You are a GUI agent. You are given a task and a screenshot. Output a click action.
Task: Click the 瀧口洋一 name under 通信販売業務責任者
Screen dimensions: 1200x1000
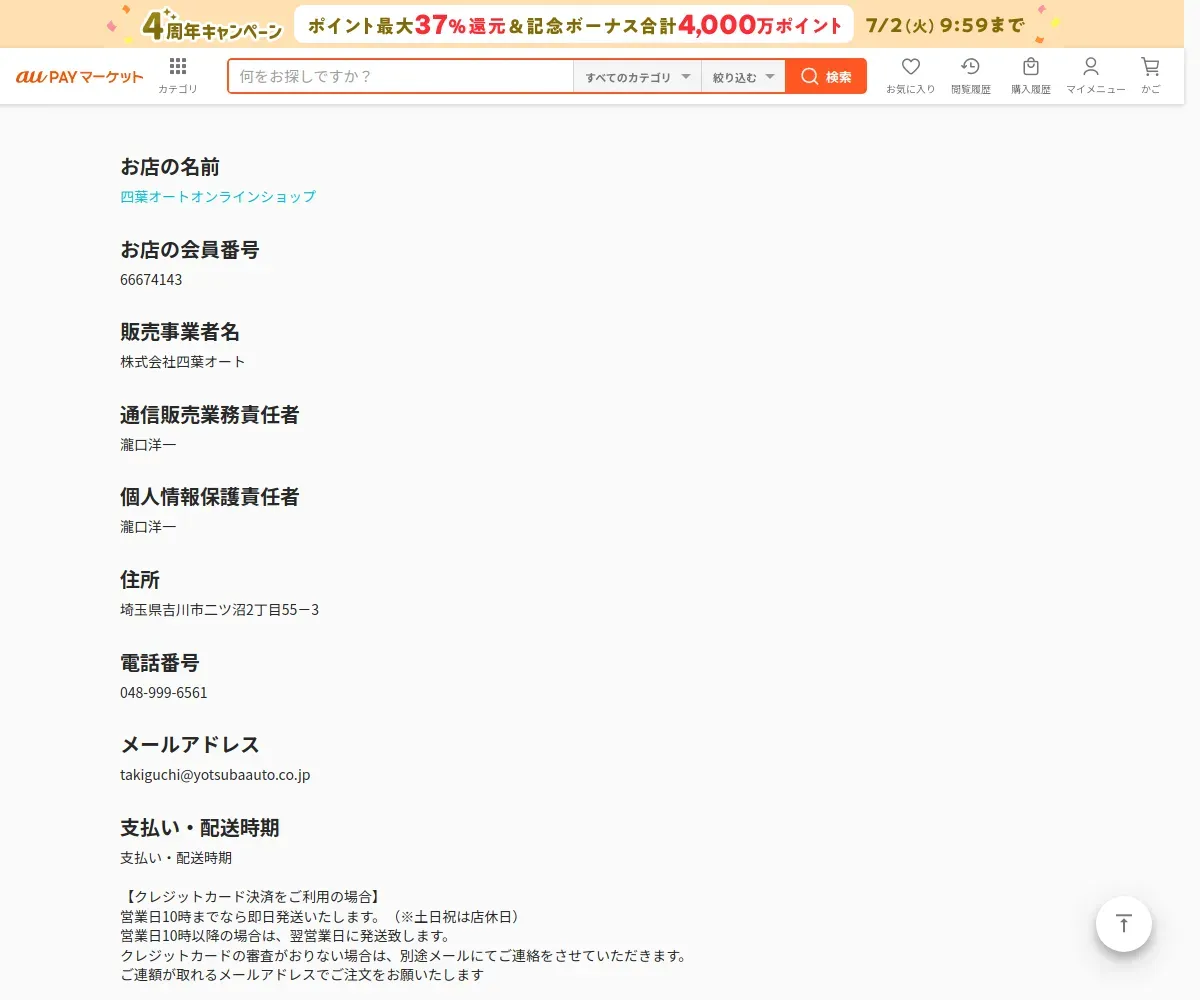(148, 445)
